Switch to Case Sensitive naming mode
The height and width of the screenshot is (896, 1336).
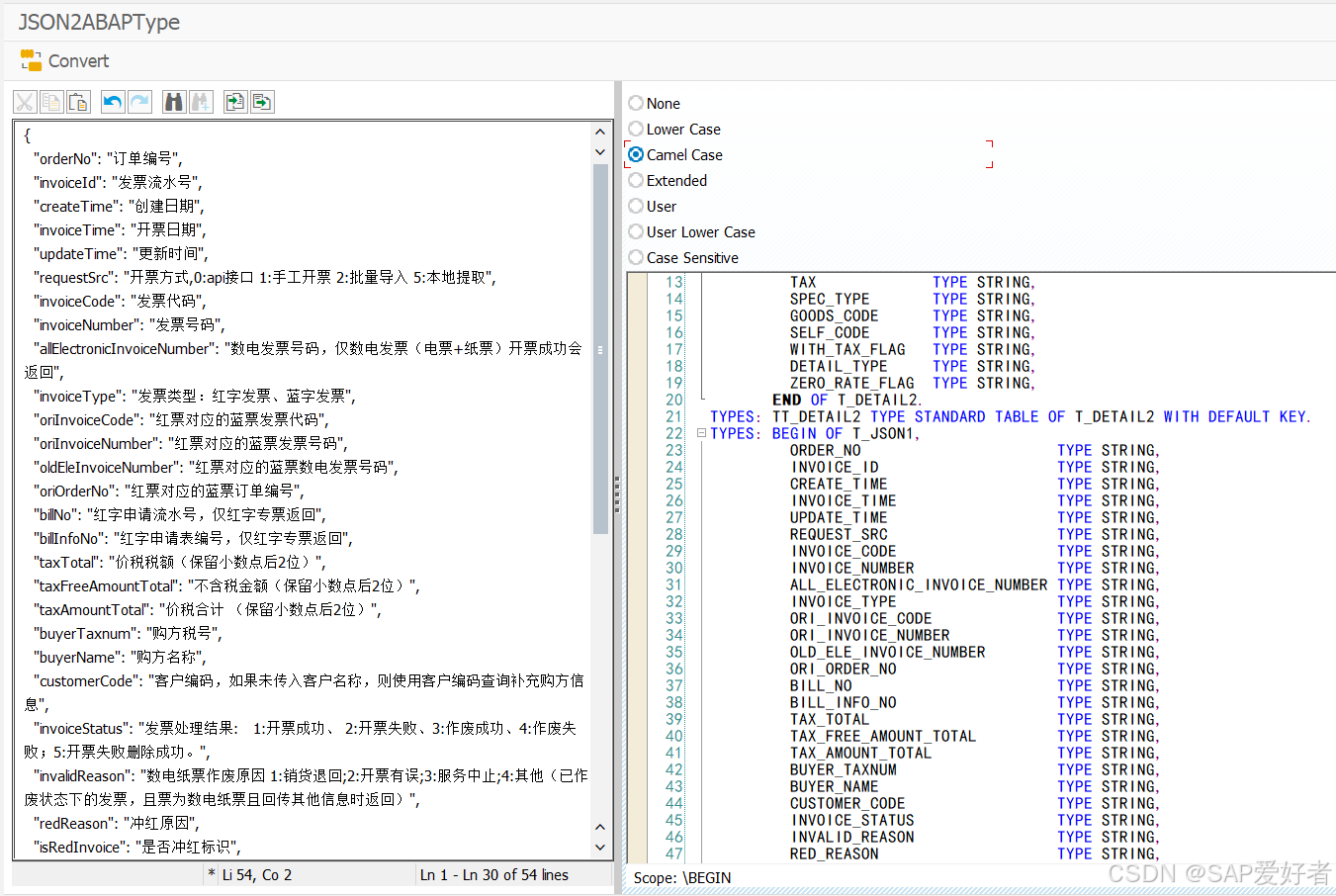point(635,257)
